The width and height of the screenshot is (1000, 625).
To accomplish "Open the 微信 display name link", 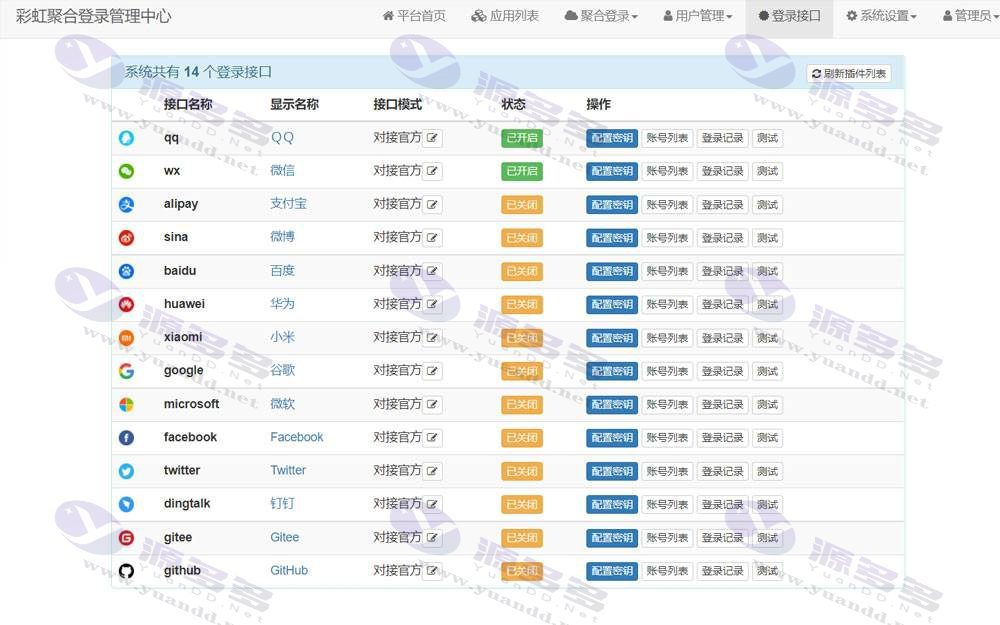I will [x=283, y=170].
